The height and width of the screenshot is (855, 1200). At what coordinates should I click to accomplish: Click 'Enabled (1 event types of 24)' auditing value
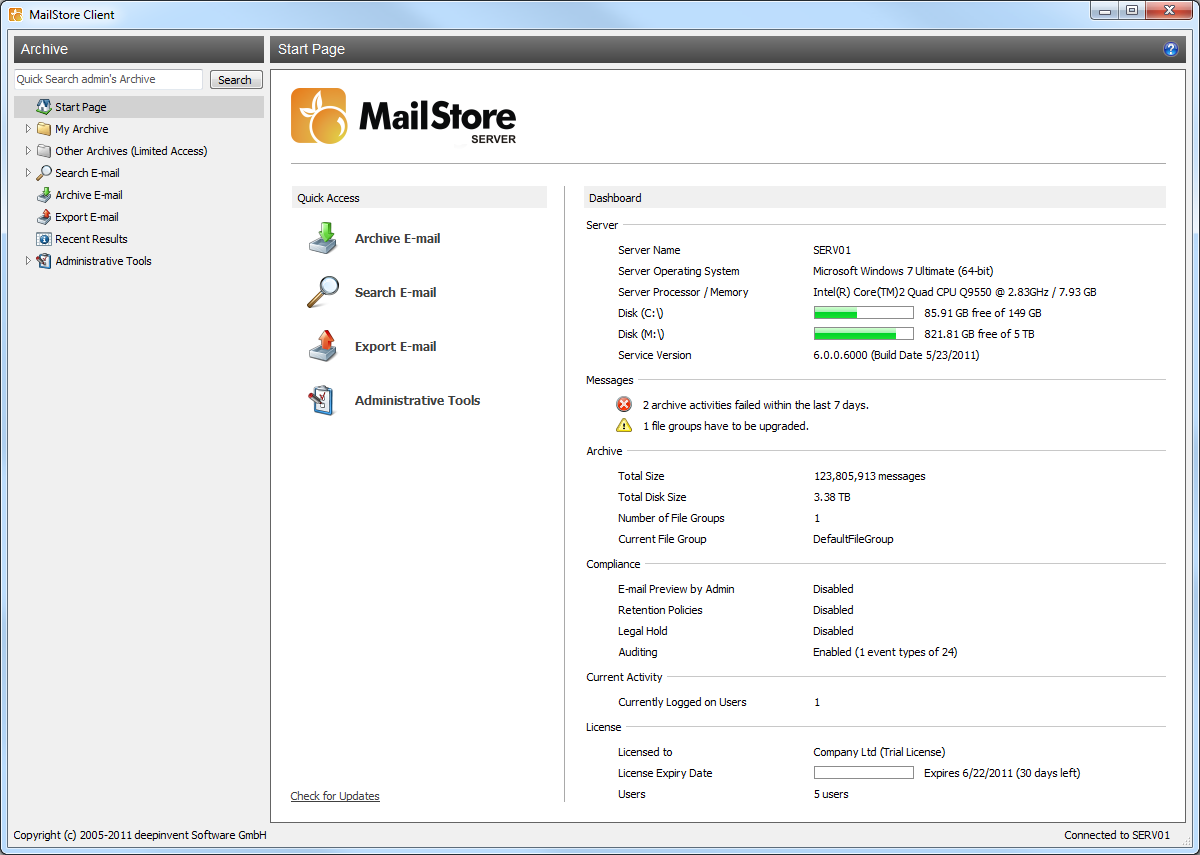pyautogui.click(x=885, y=652)
